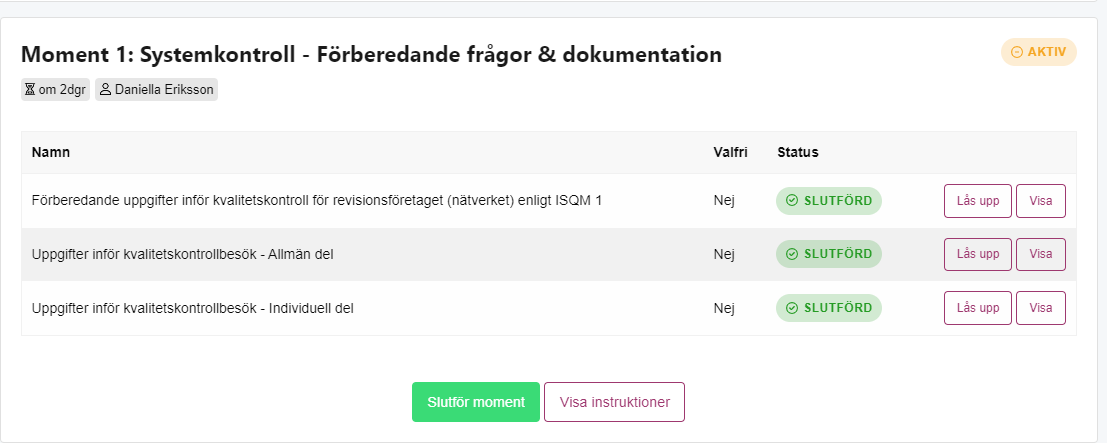This screenshot has width=1107, height=443.
Task: Select the Status column header
Action: pos(798,152)
